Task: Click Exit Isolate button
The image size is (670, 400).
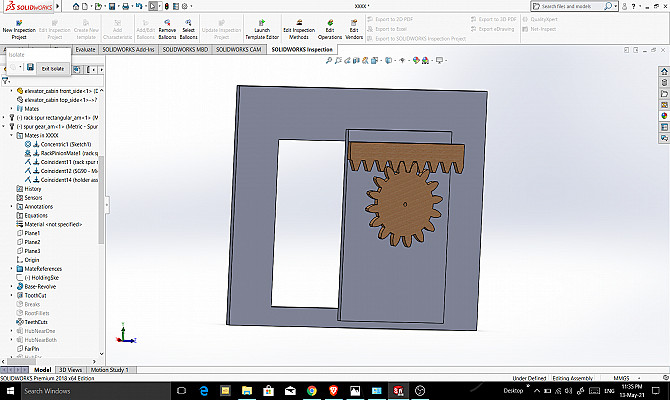Action: click(x=53, y=67)
